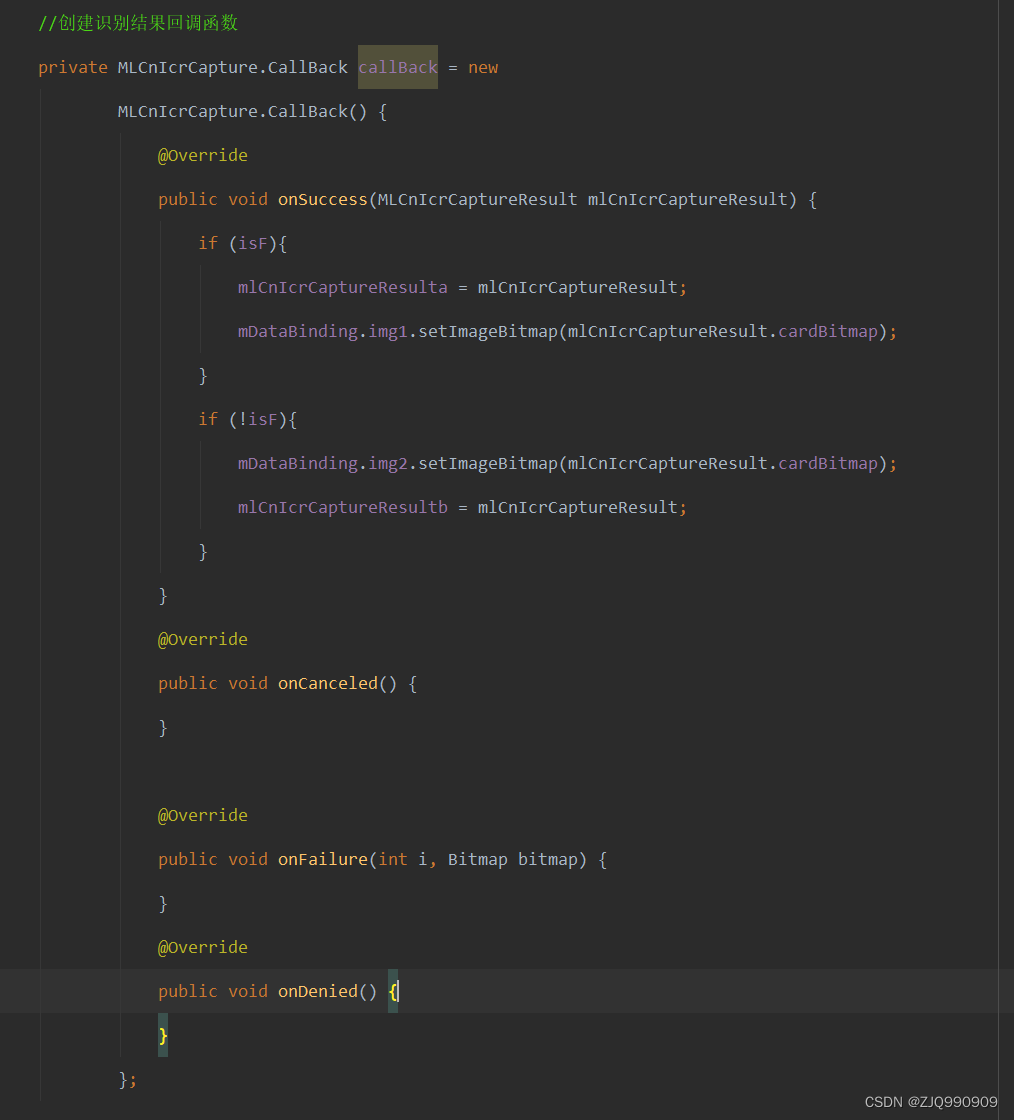
Task: Click the 'onFailure' method name
Action: (x=323, y=859)
